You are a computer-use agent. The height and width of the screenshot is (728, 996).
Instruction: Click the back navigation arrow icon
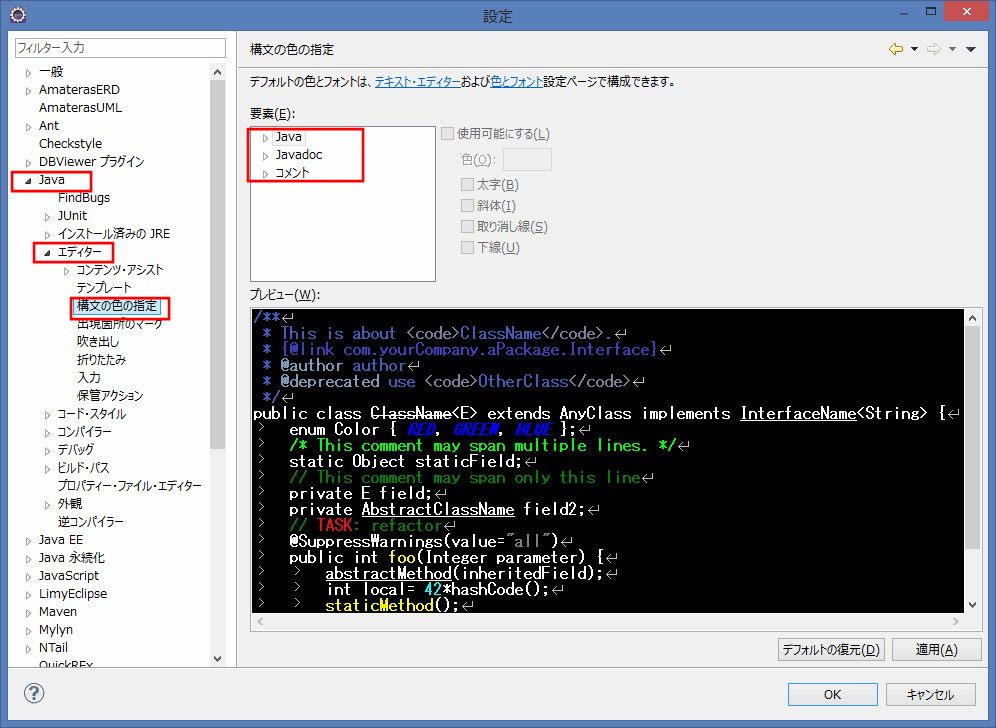click(896, 49)
